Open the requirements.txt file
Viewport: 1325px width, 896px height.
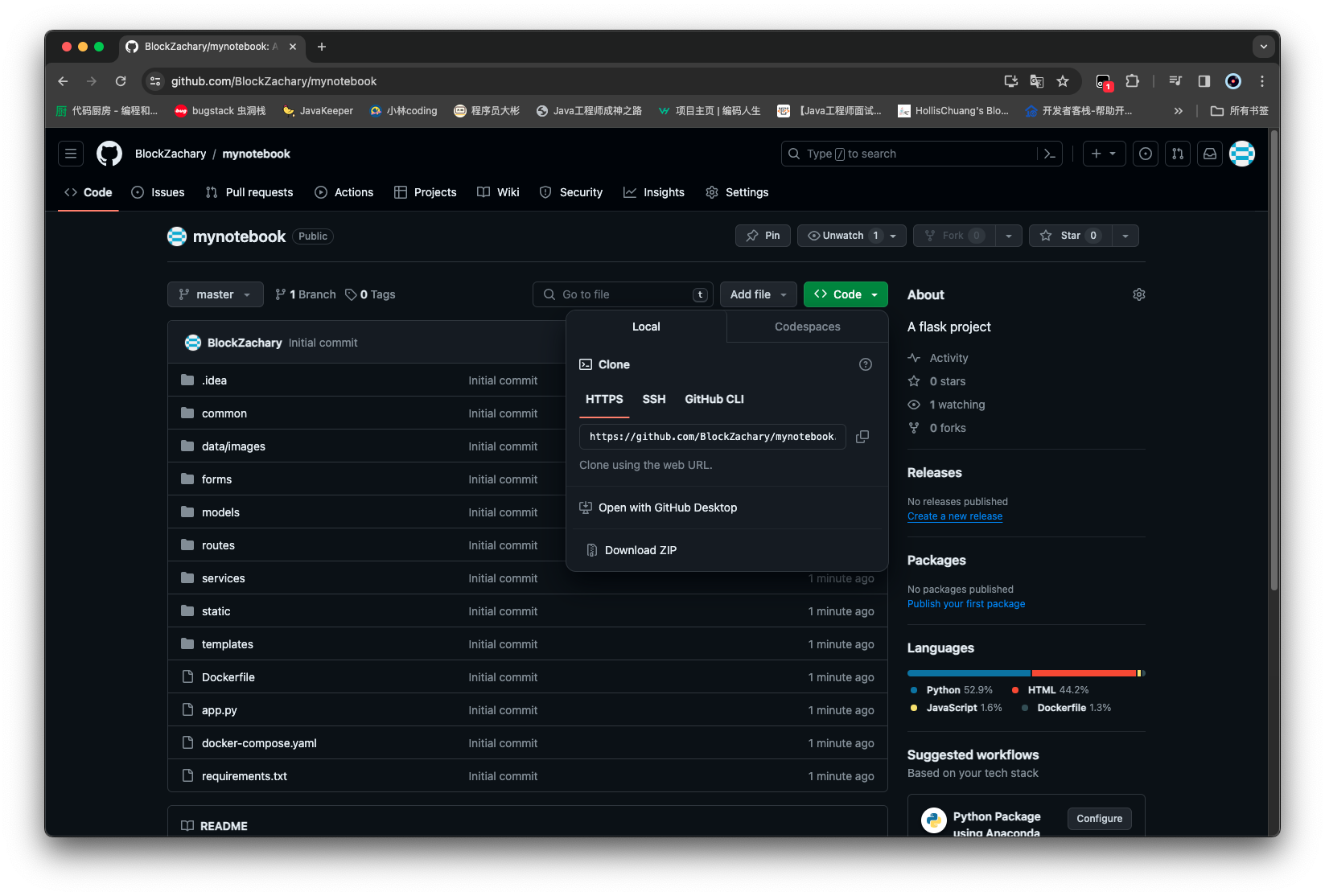click(x=245, y=776)
